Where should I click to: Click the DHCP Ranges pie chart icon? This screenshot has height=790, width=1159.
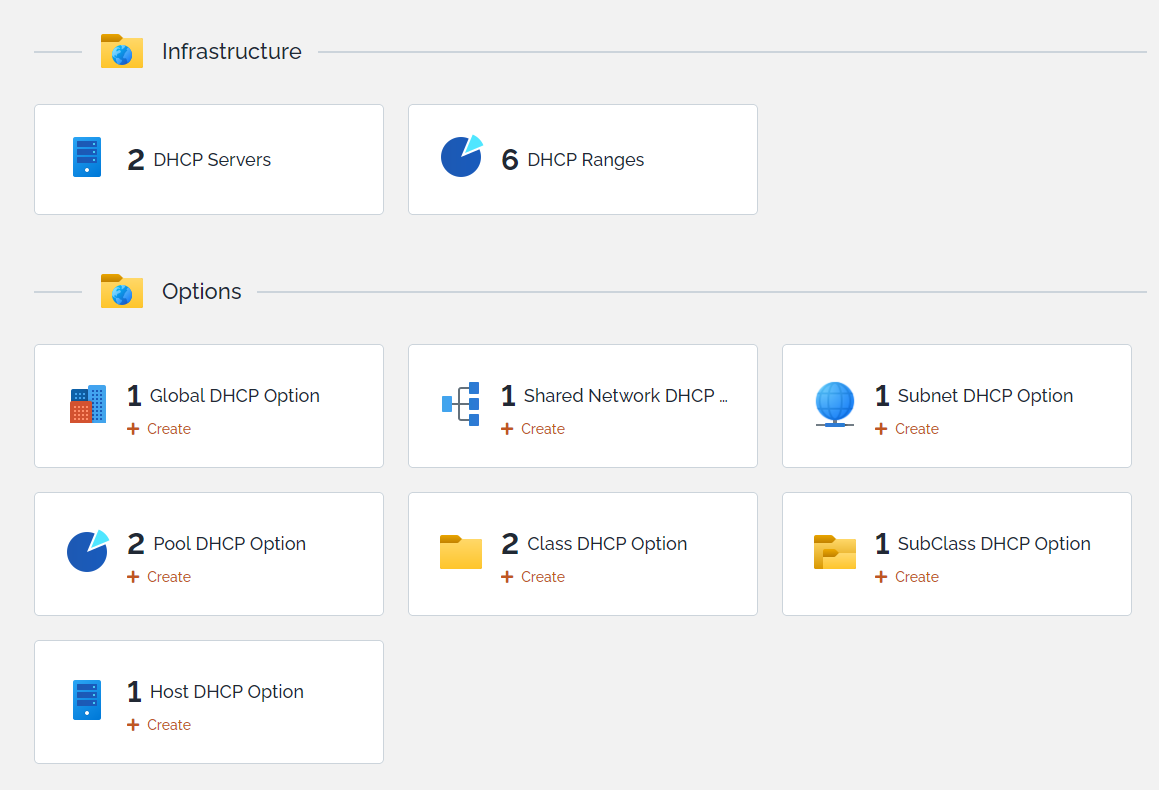click(461, 157)
